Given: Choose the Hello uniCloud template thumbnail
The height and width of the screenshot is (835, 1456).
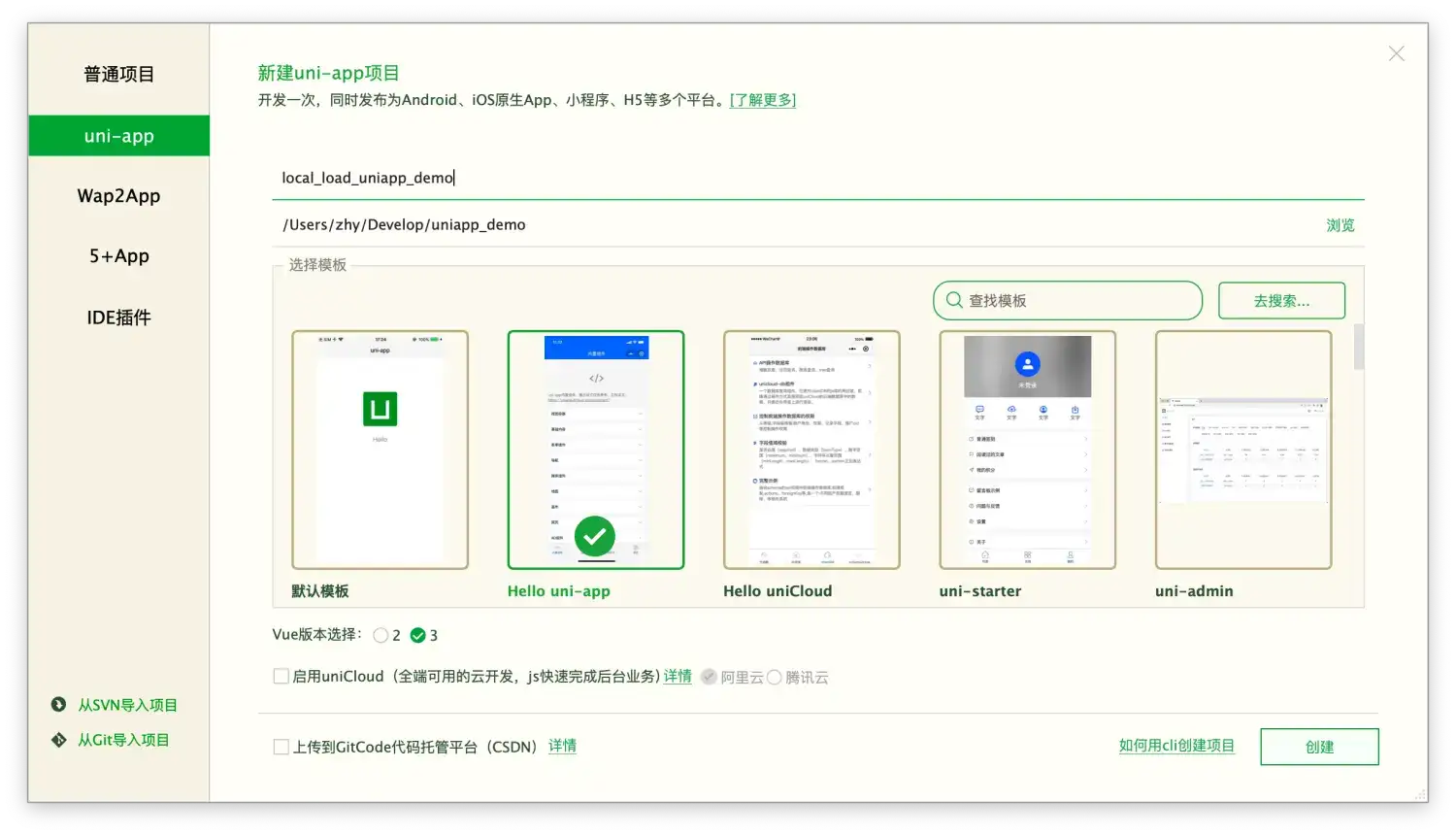Looking at the screenshot, I should click(x=811, y=450).
